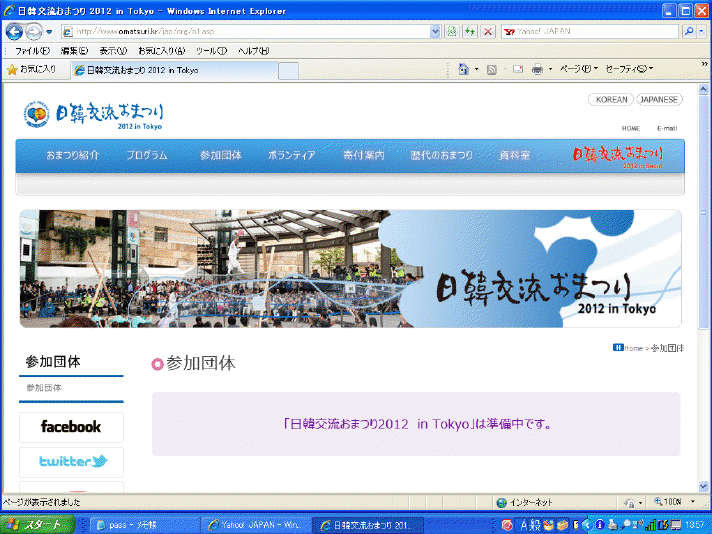Click the scrollbar up arrow
This screenshot has width=712, height=534.
pos(703,89)
